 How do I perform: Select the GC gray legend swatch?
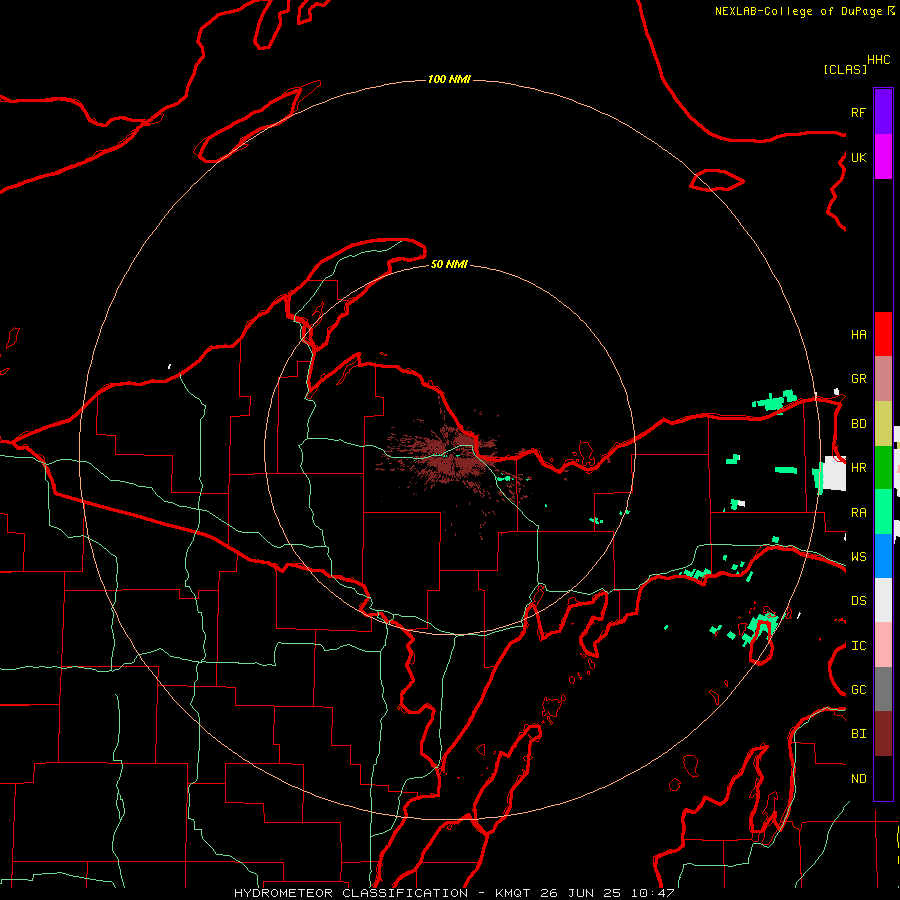pyautogui.click(x=883, y=689)
